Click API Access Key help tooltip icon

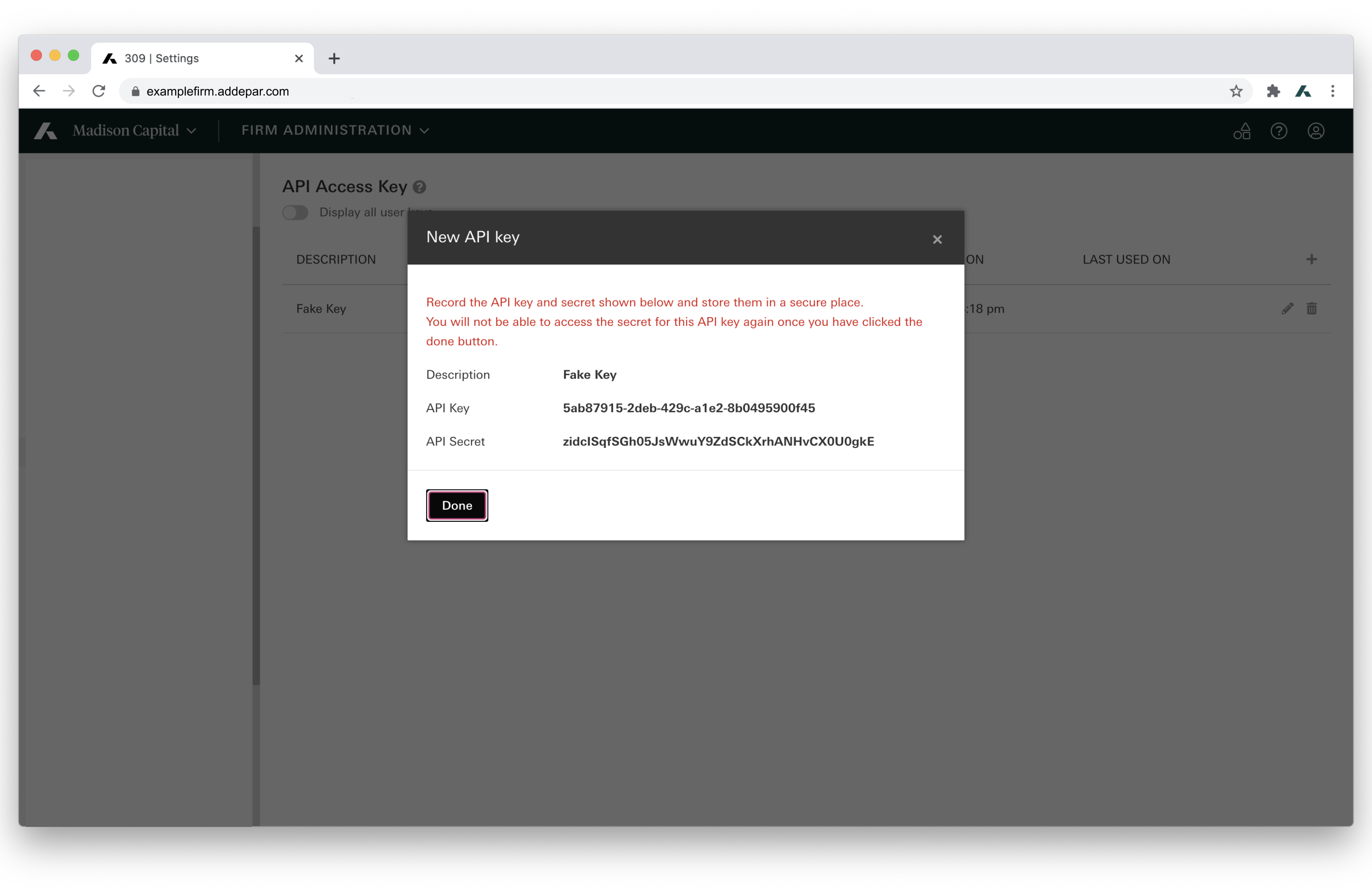(x=419, y=187)
